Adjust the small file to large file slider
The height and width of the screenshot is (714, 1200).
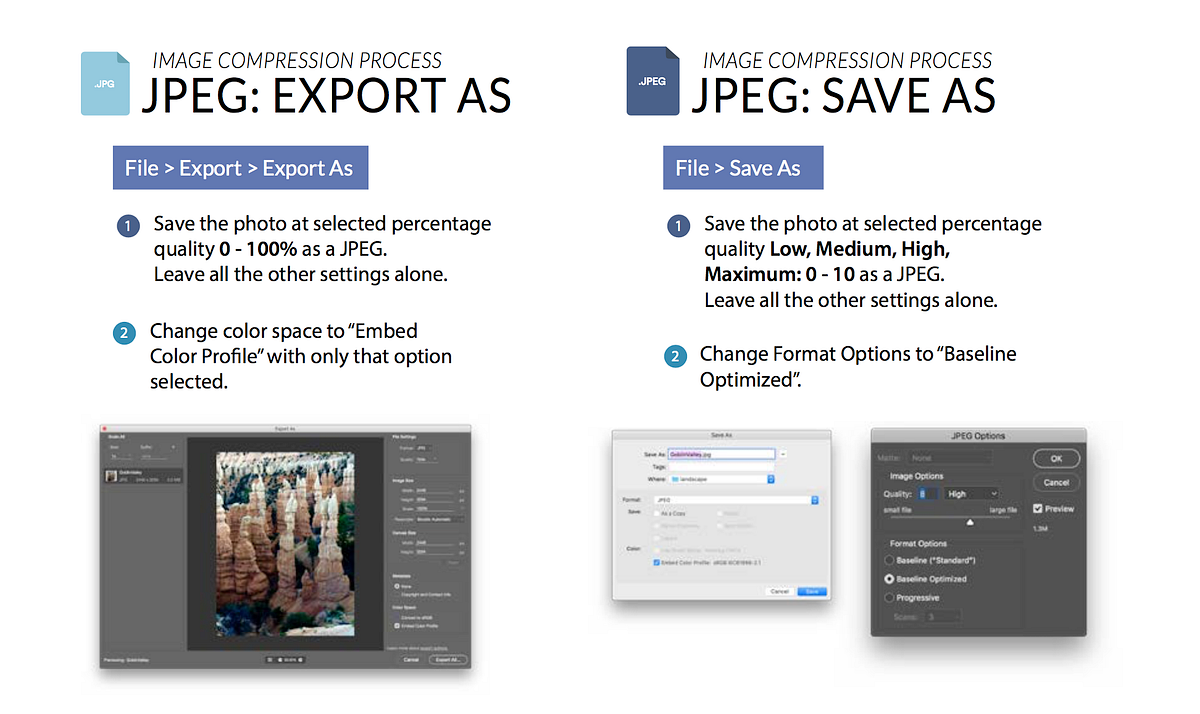pos(970,522)
